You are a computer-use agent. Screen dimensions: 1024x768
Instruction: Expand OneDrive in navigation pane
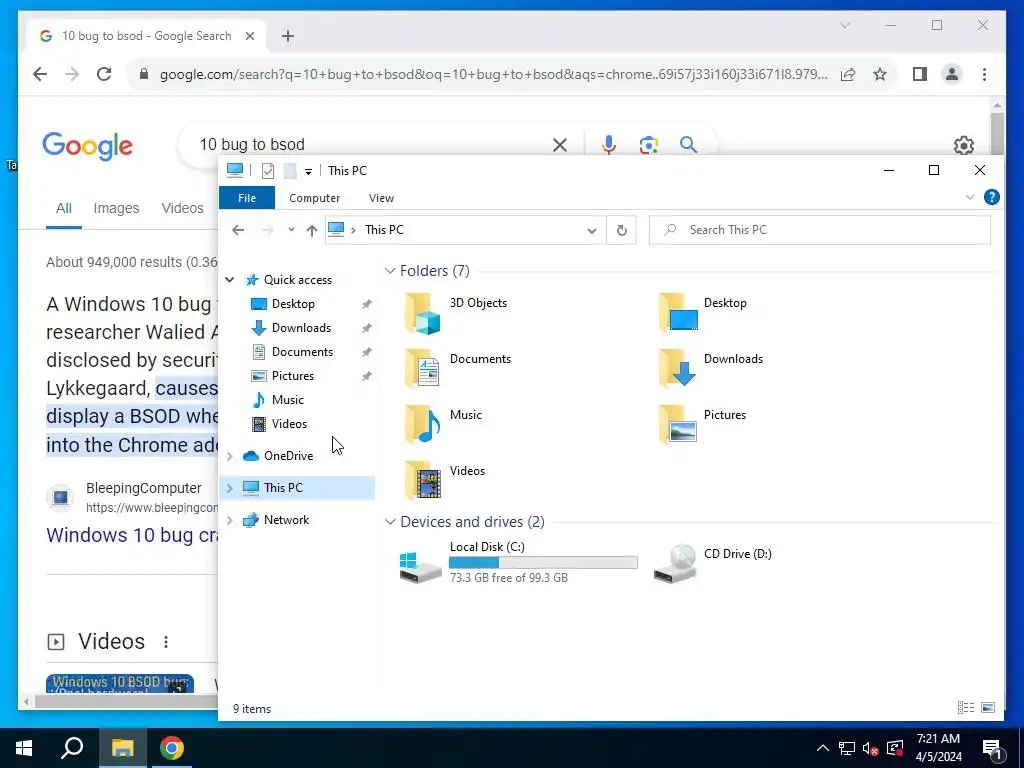point(230,456)
